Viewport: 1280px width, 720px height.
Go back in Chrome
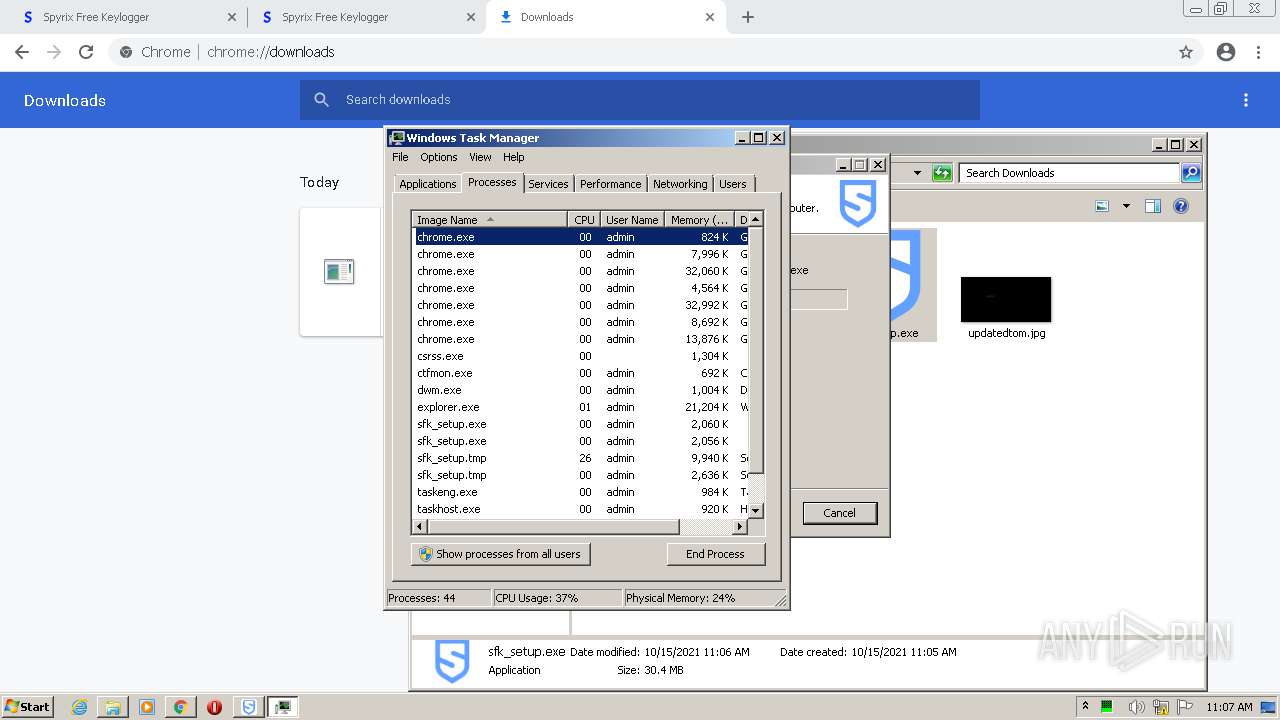22,52
